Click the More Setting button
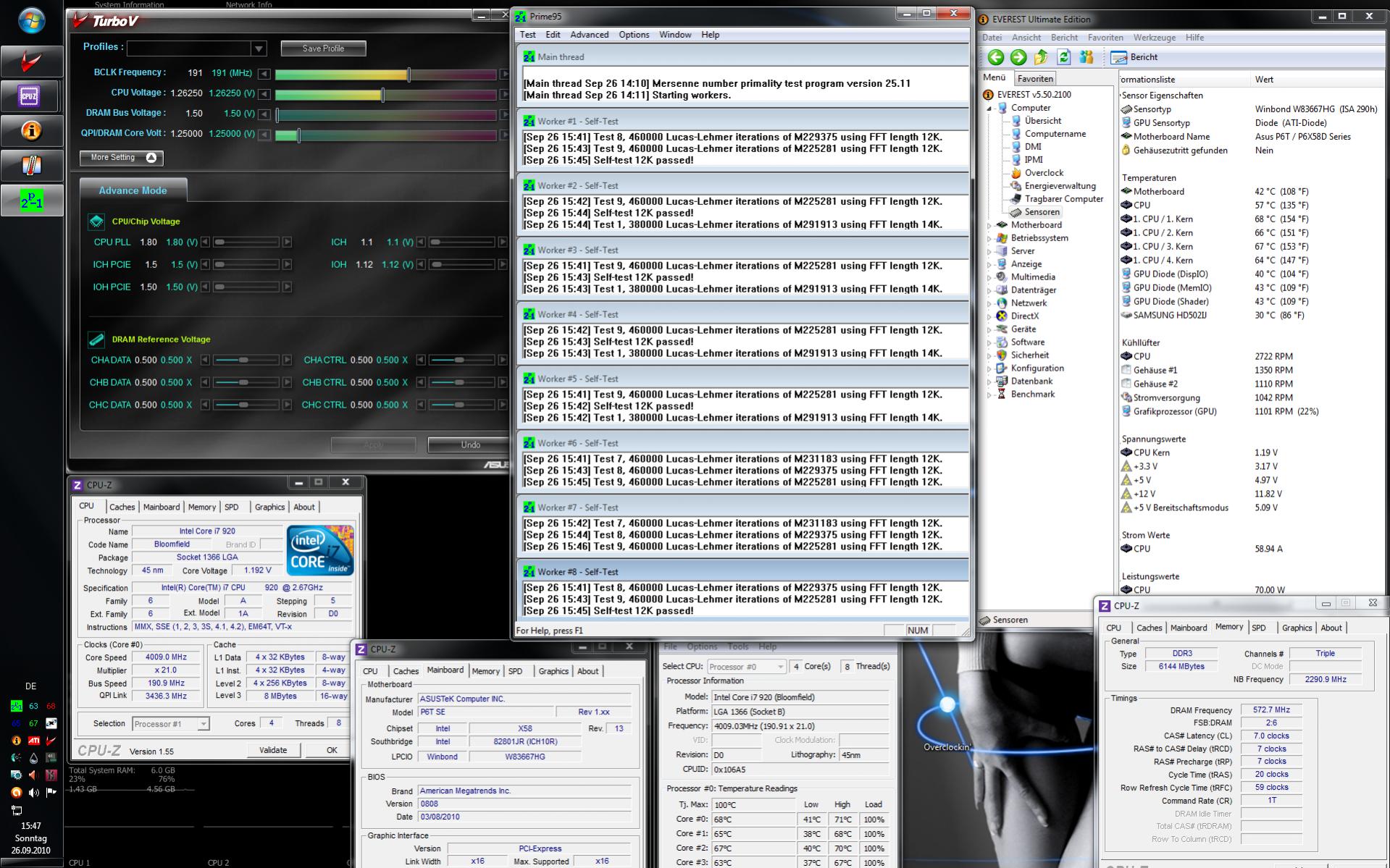The image size is (1390, 868). (x=122, y=158)
